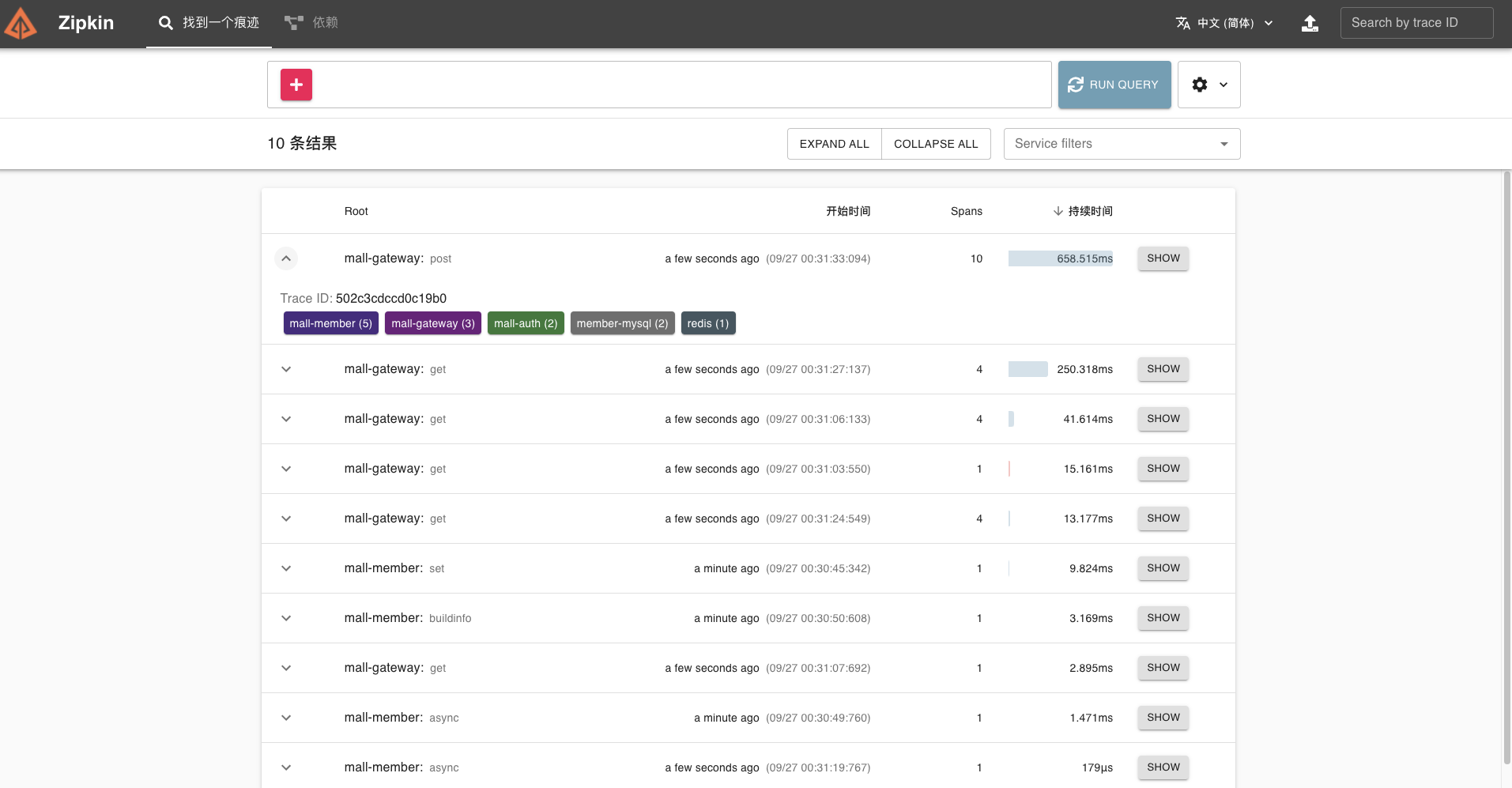The height and width of the screenshot is (788, 1512).
Task: Click the mall-member (5) service badge
Action: 330,323
